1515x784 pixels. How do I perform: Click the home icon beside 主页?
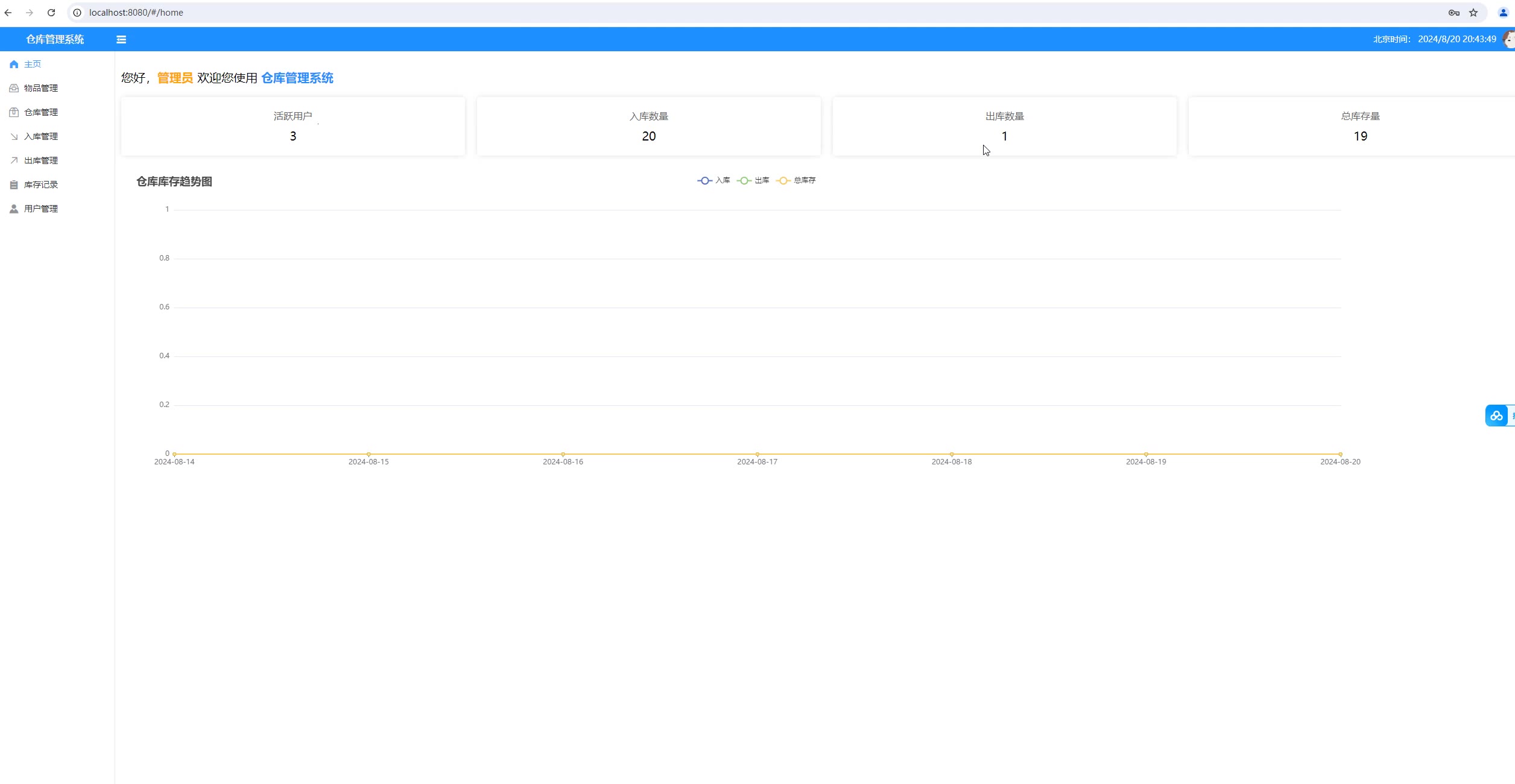coord(14,64)
